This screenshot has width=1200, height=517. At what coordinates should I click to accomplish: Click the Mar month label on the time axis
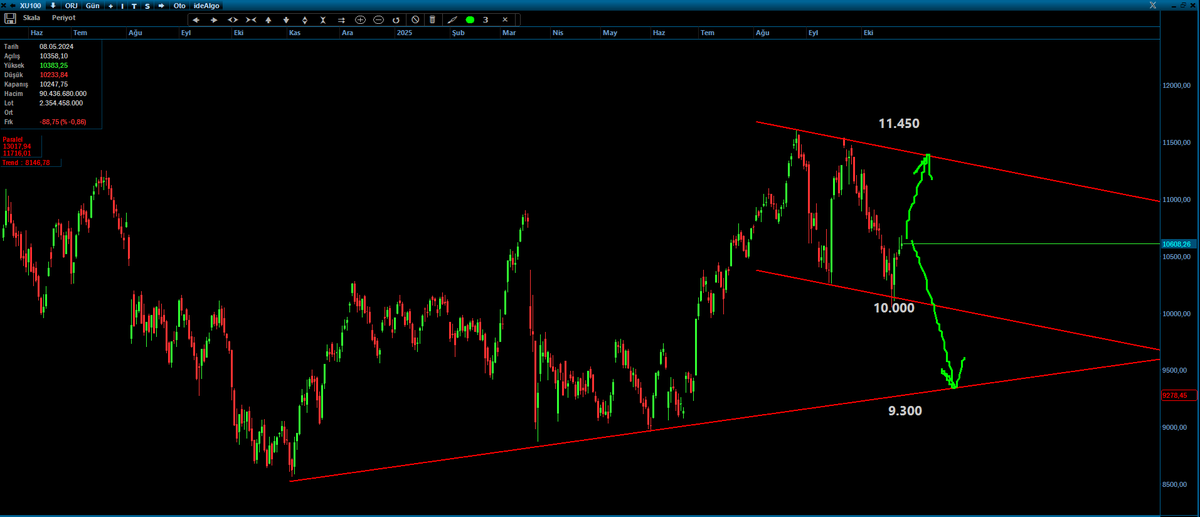(509, 33)
